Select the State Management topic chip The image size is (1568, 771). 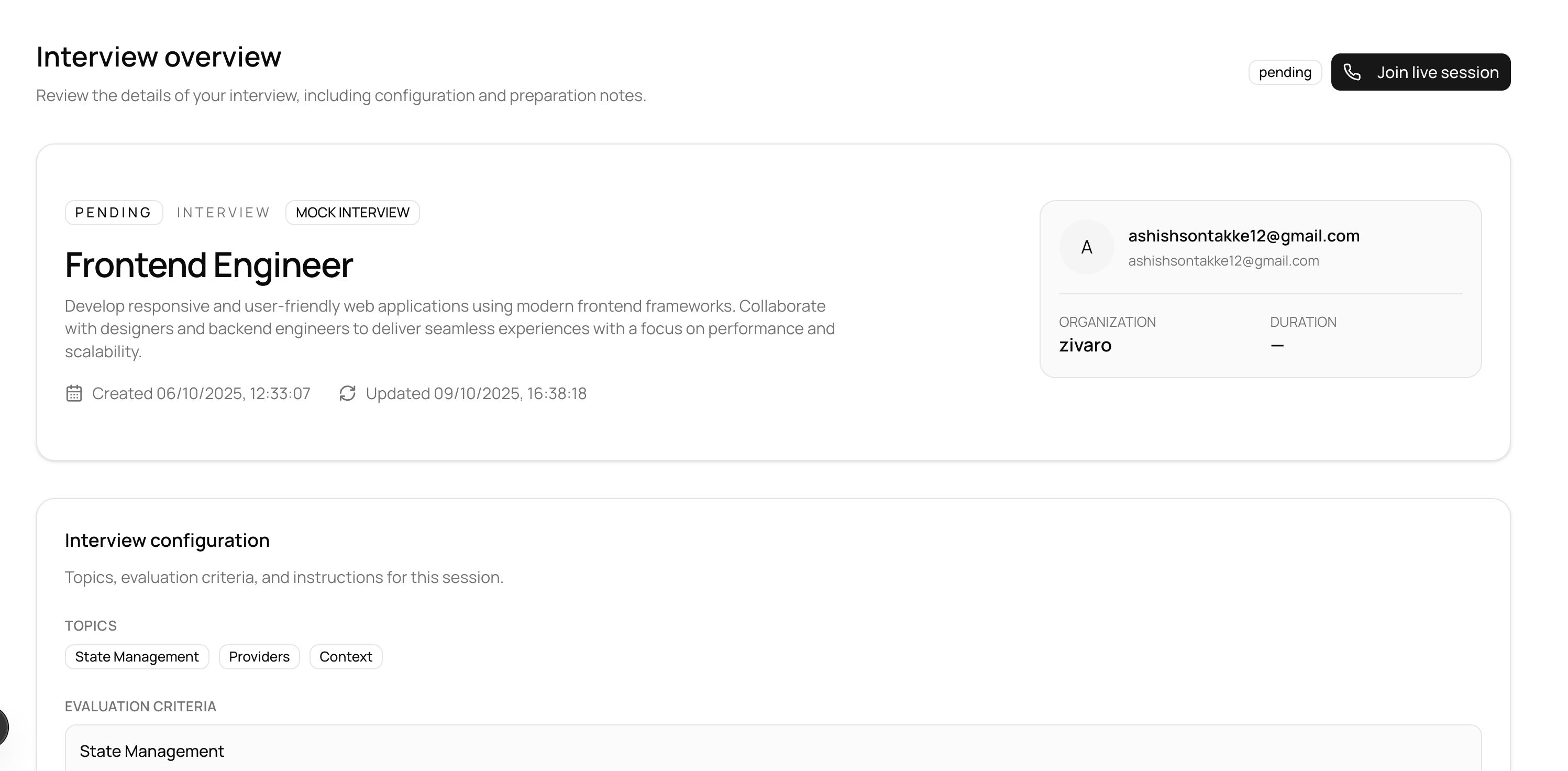pyautogui.click(x=137, y=656)
